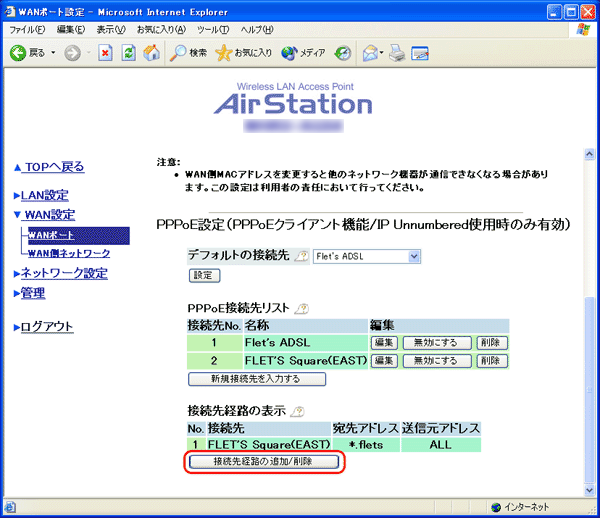
Task: Click 編集 for Flet's ADSL
Action: [384, 343]
